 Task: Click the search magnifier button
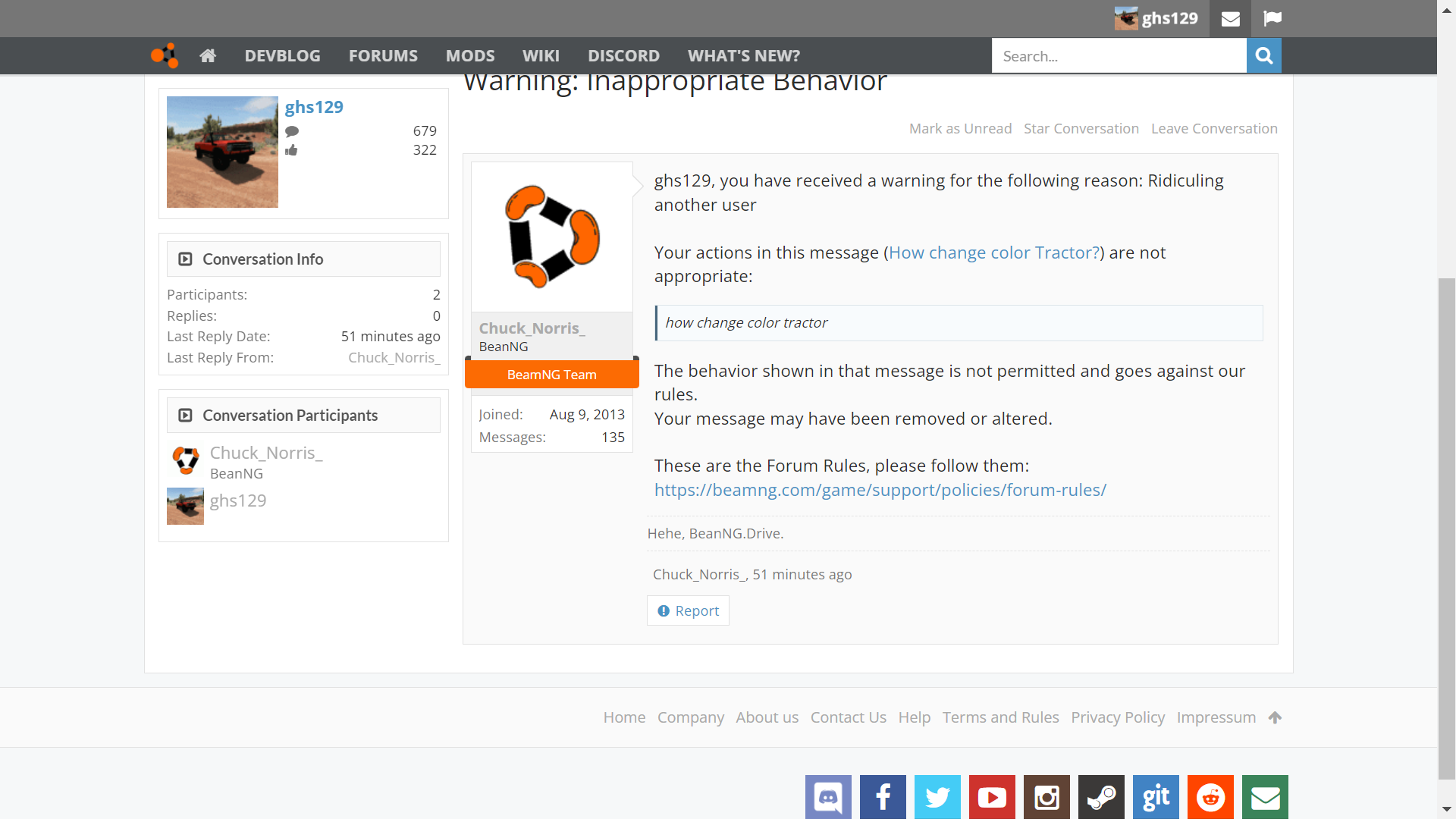click(1263, 55)
